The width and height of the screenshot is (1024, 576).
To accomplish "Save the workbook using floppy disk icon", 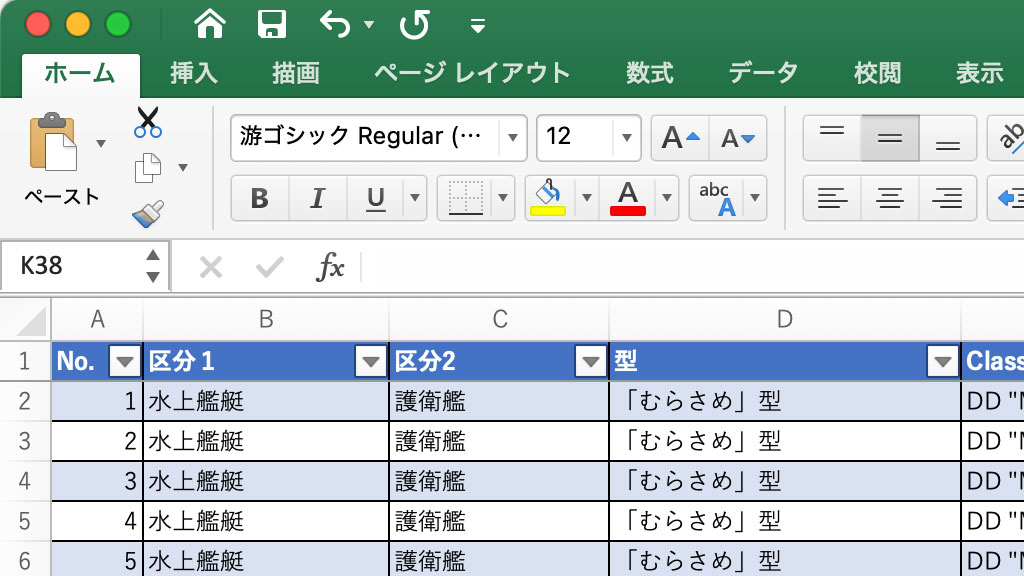I will pyautogui.click(x=272, y=23).
